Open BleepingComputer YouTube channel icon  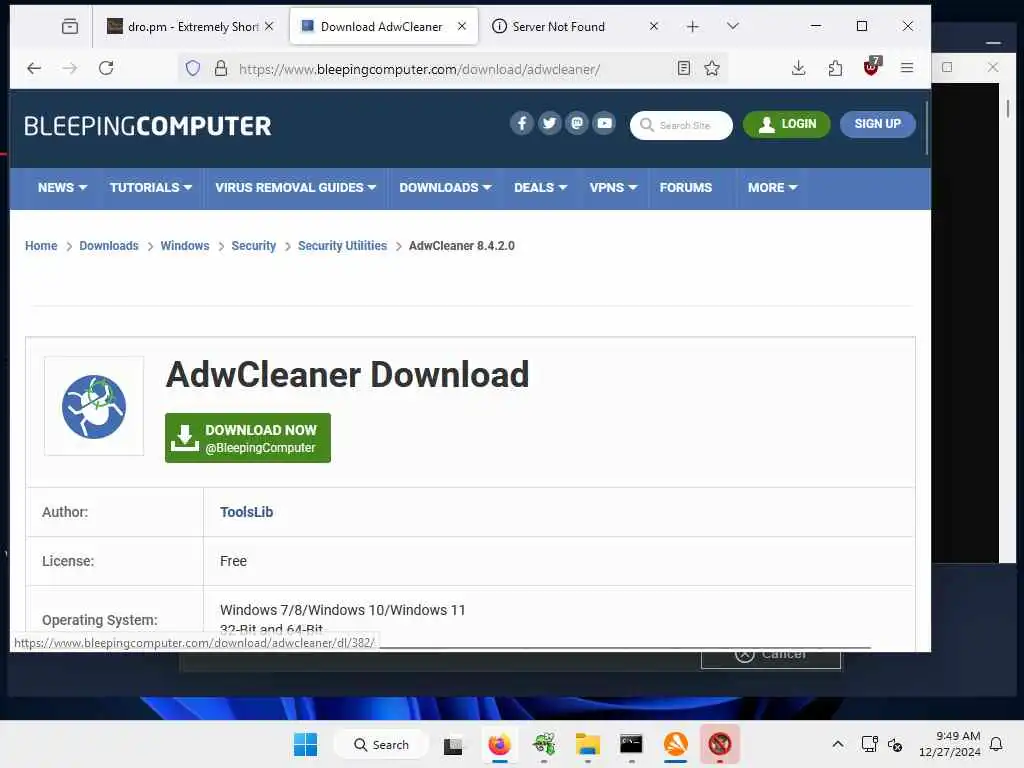(x=604, y=123)
